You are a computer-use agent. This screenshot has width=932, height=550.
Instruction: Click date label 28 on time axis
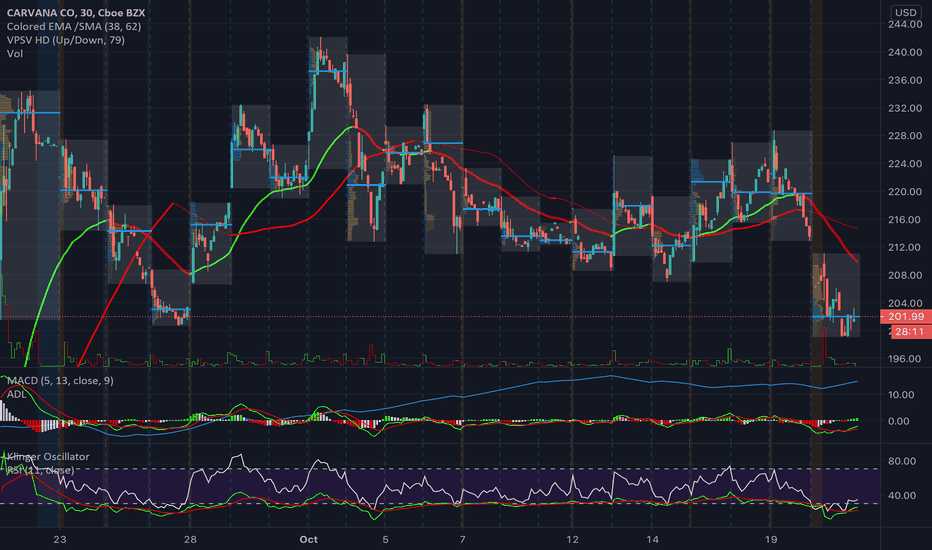tap(190, 540)
